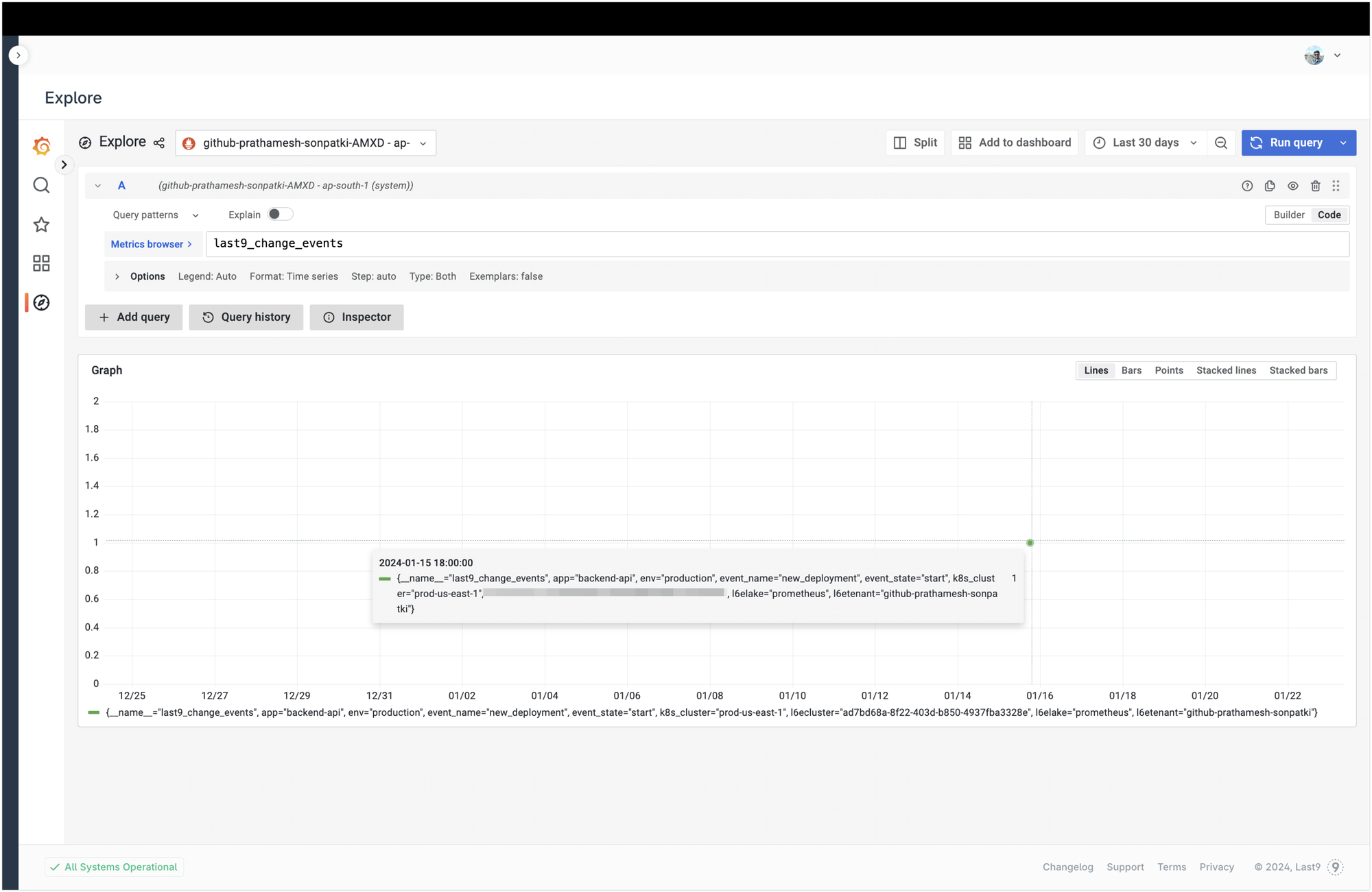
Task: Open the datasource picker dropdown
Action: click(x=306, y=143)
